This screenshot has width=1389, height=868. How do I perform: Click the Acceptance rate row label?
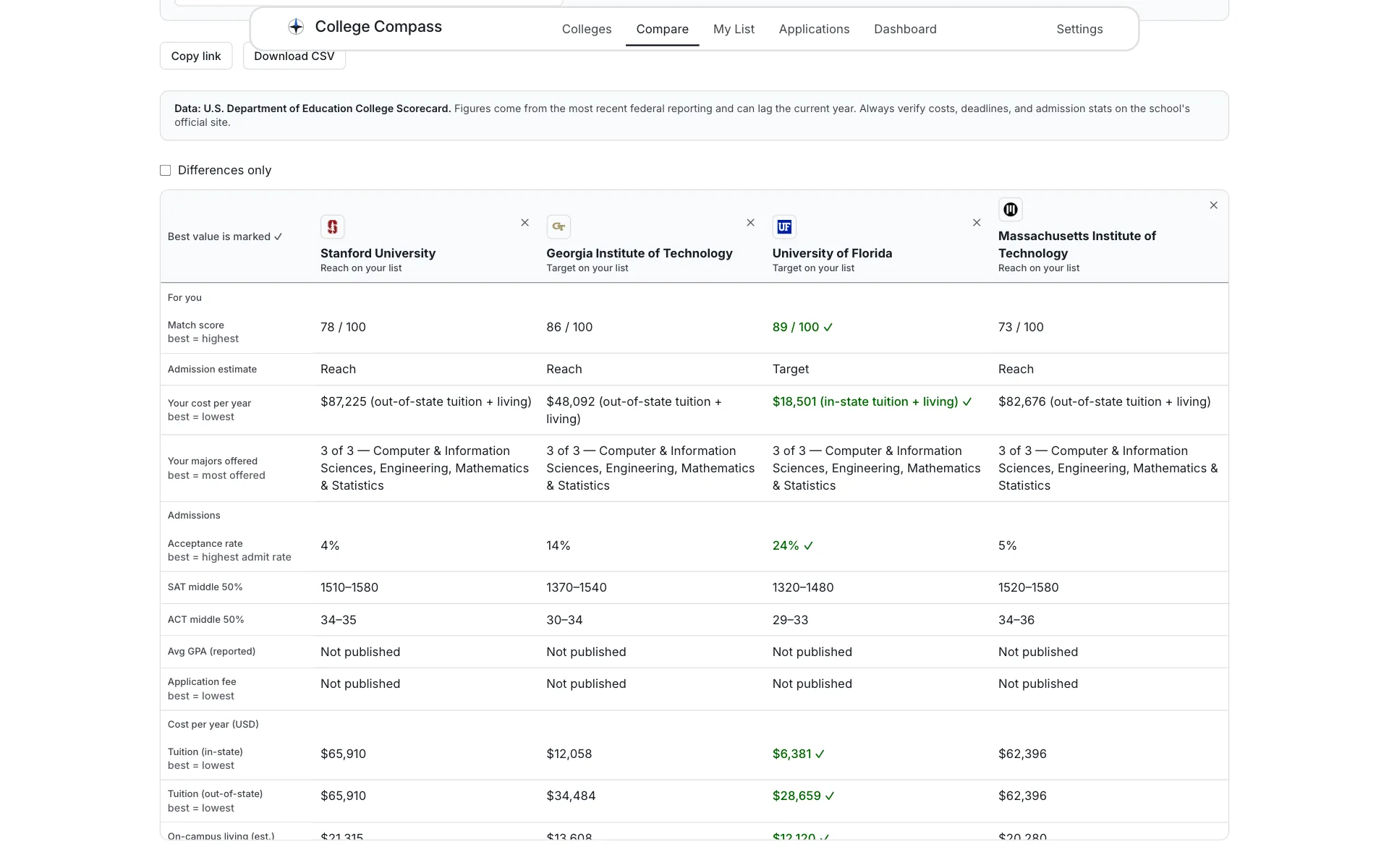pyautogui.click(x=205, y=543)
